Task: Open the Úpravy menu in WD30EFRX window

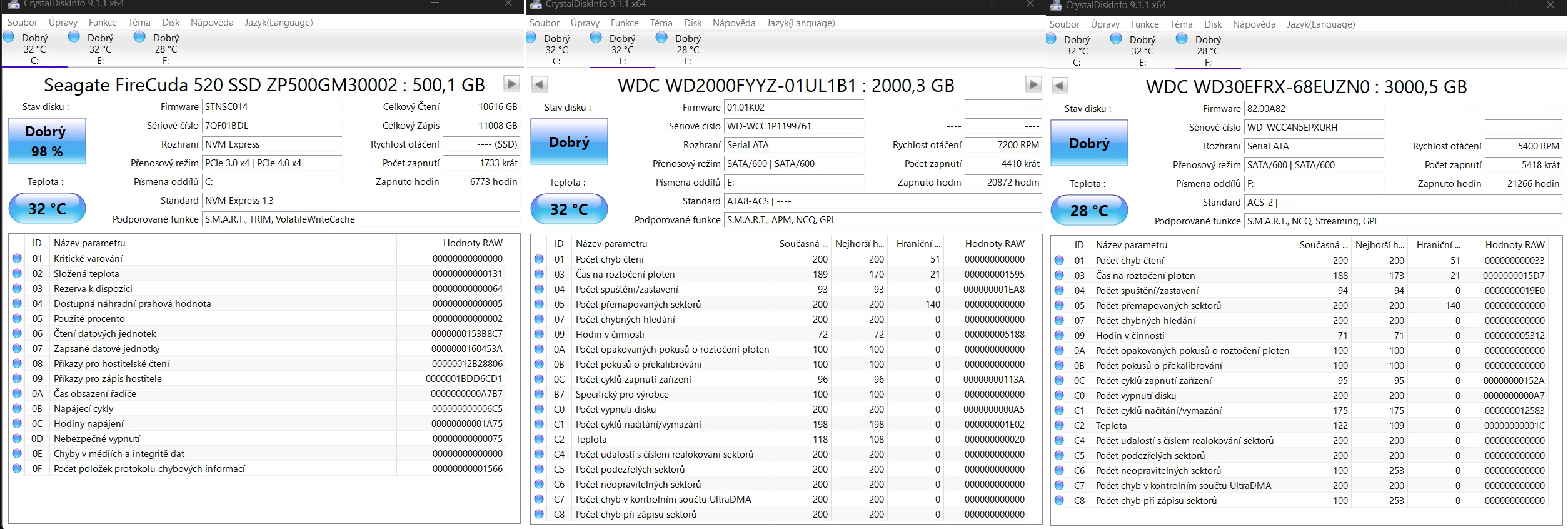Action: pyautogui.click(x=1105, y=24)
